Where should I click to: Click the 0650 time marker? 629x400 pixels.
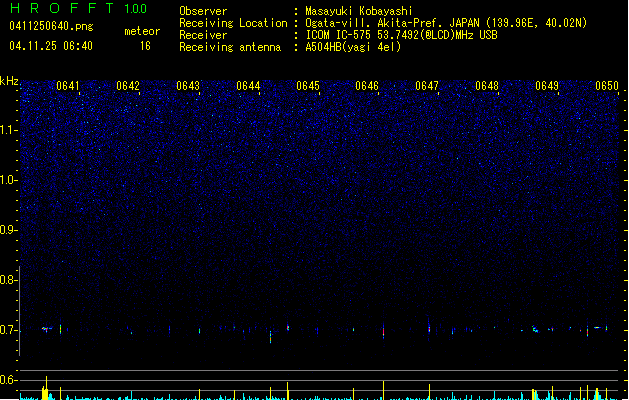[x=607, y=86]
